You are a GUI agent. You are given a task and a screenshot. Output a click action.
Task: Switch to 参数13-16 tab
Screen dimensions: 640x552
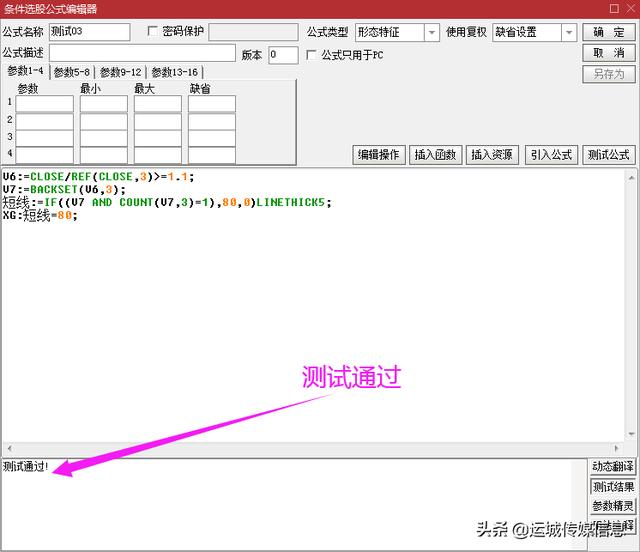coord(175,73)
